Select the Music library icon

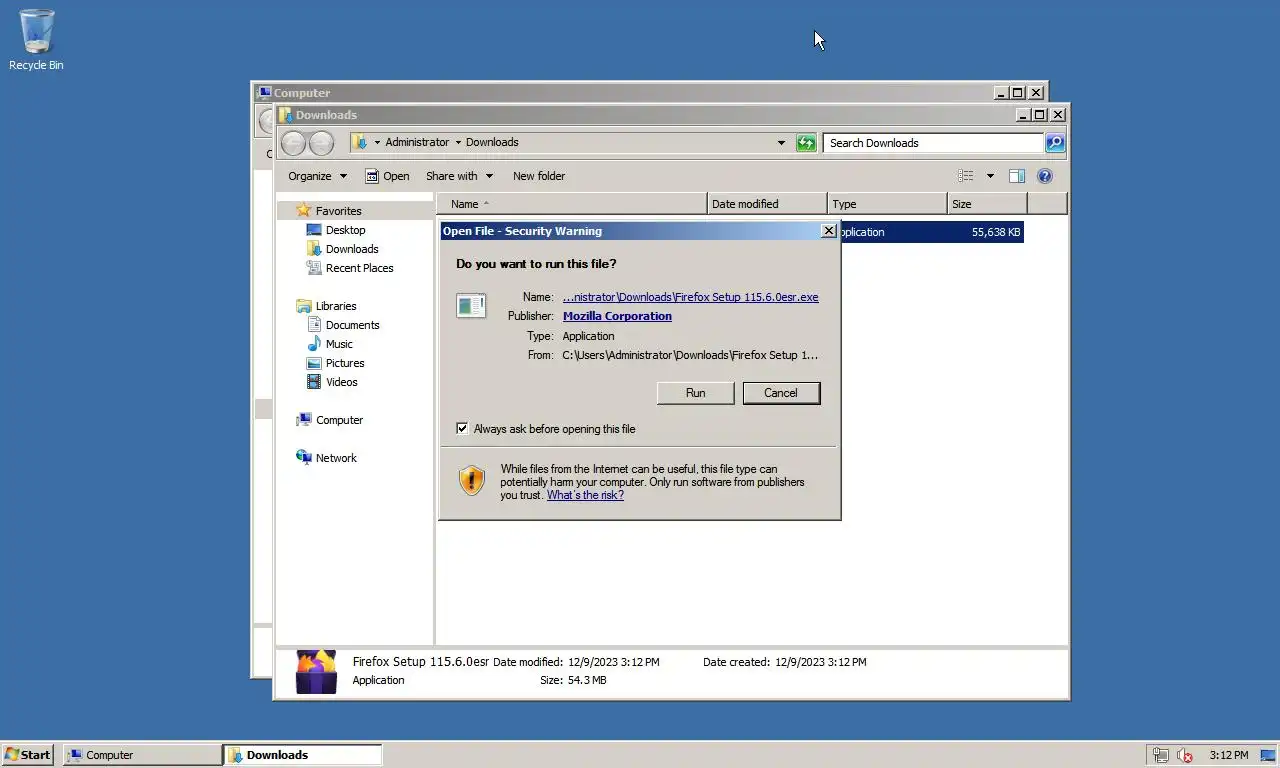(314, 344)
